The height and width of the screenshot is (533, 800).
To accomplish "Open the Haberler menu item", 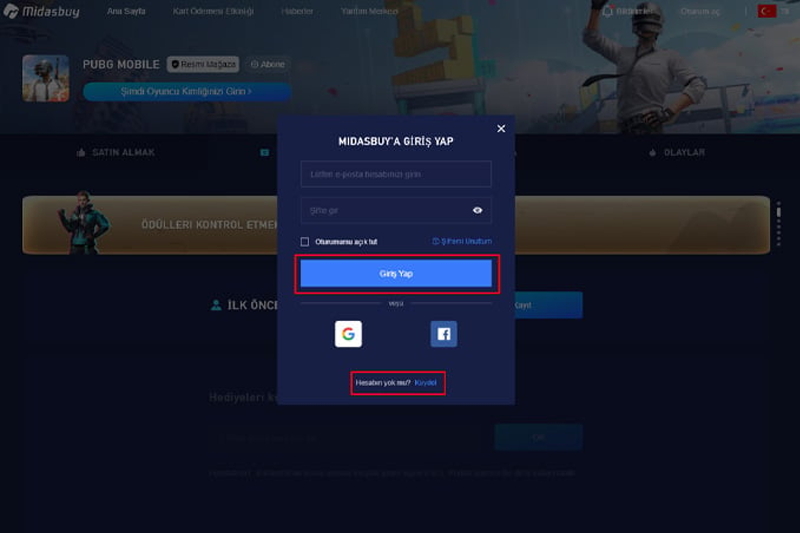I will click(297, 11).
